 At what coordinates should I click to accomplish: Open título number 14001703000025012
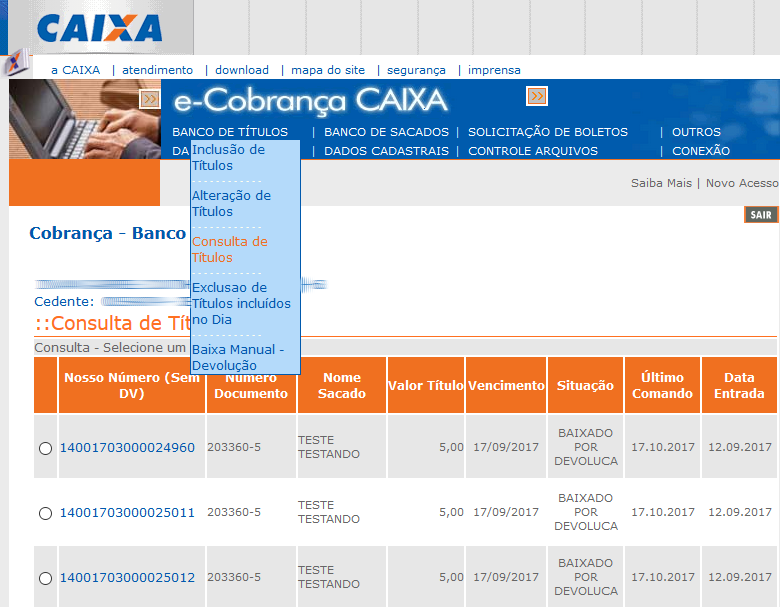pos(127,578)
